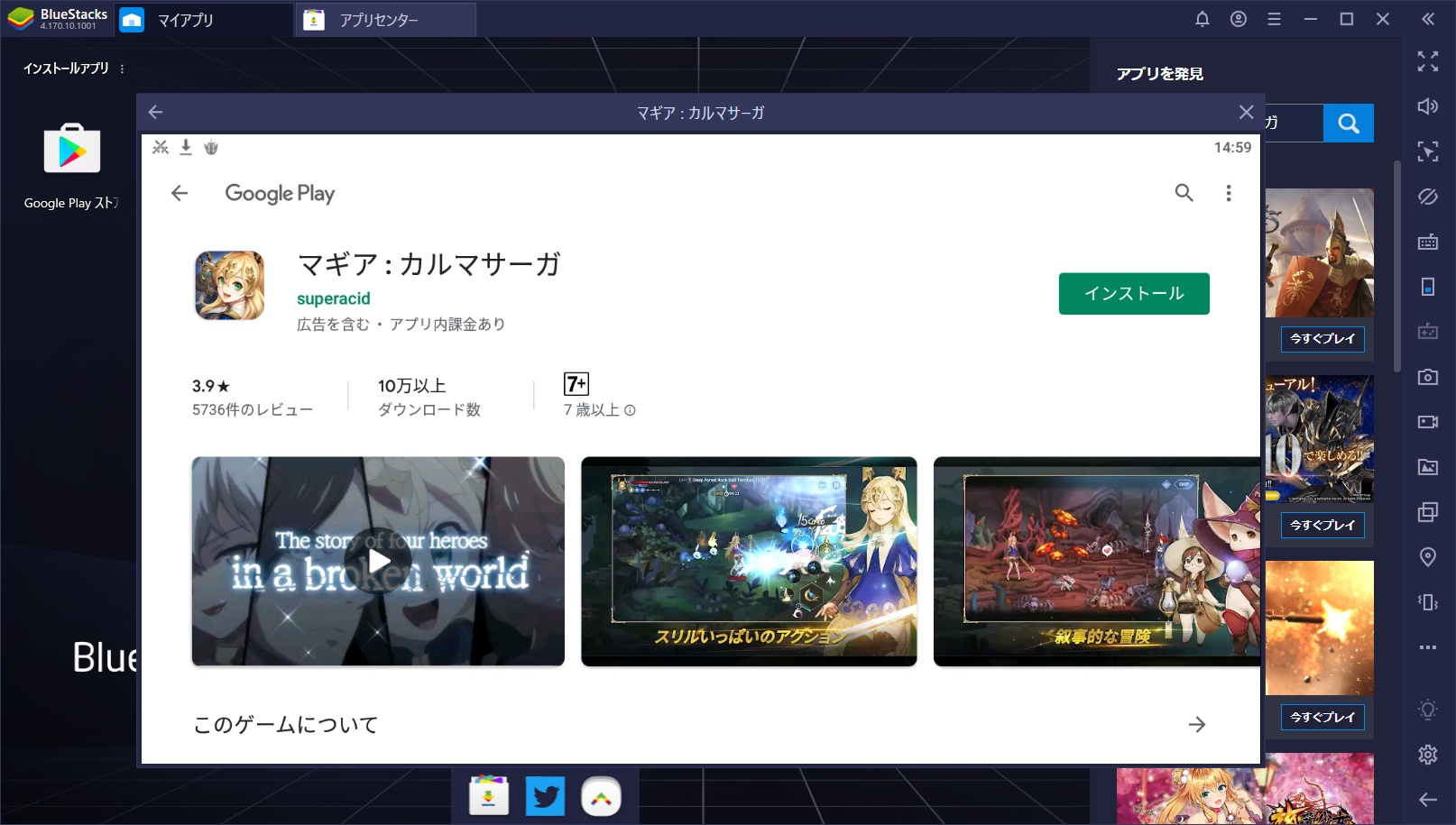Open BlueStacks settings gear icon
The image size is (1456, 825).
(x=1428, y=755)
